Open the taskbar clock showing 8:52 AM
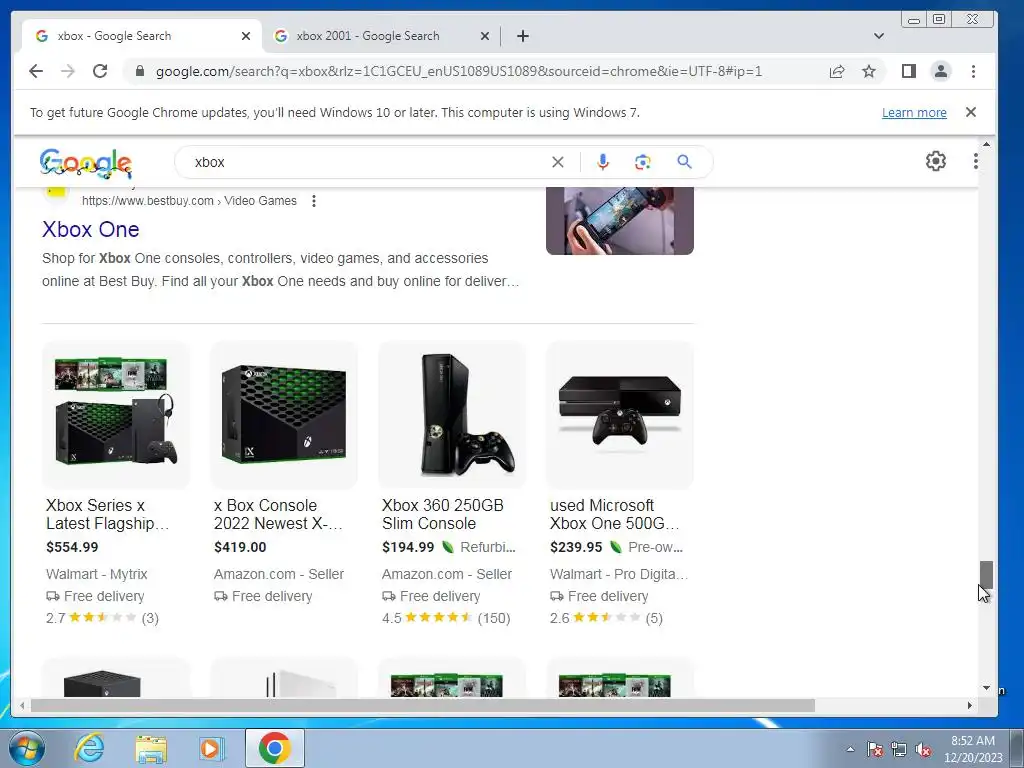The width and height of the screenshot is (1024, 768). (972, 749)
